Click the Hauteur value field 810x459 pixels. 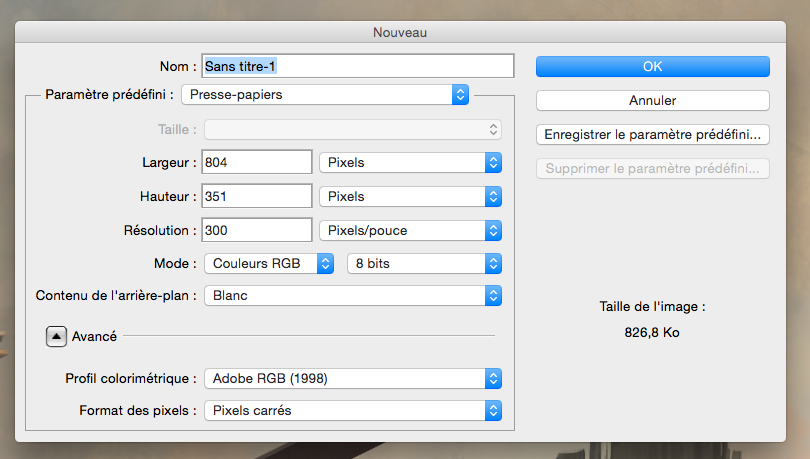tap(257, 196)
